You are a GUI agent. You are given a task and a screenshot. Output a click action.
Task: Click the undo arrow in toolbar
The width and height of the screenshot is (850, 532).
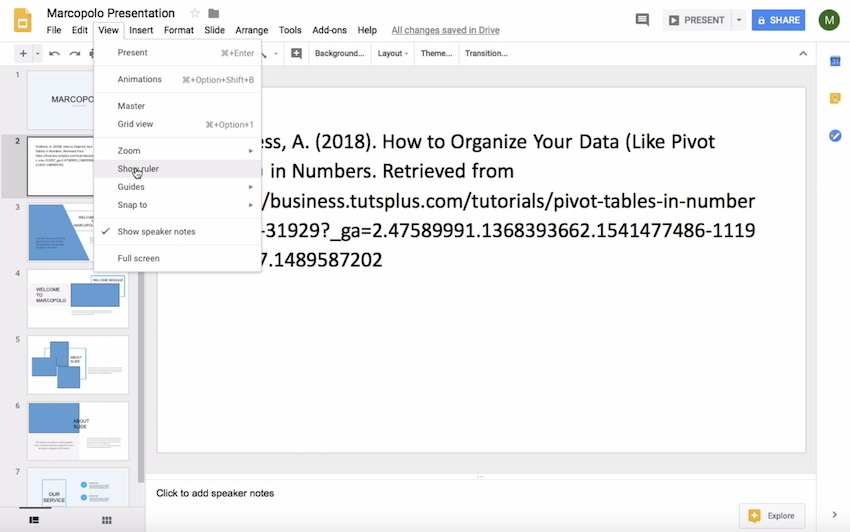54,53
